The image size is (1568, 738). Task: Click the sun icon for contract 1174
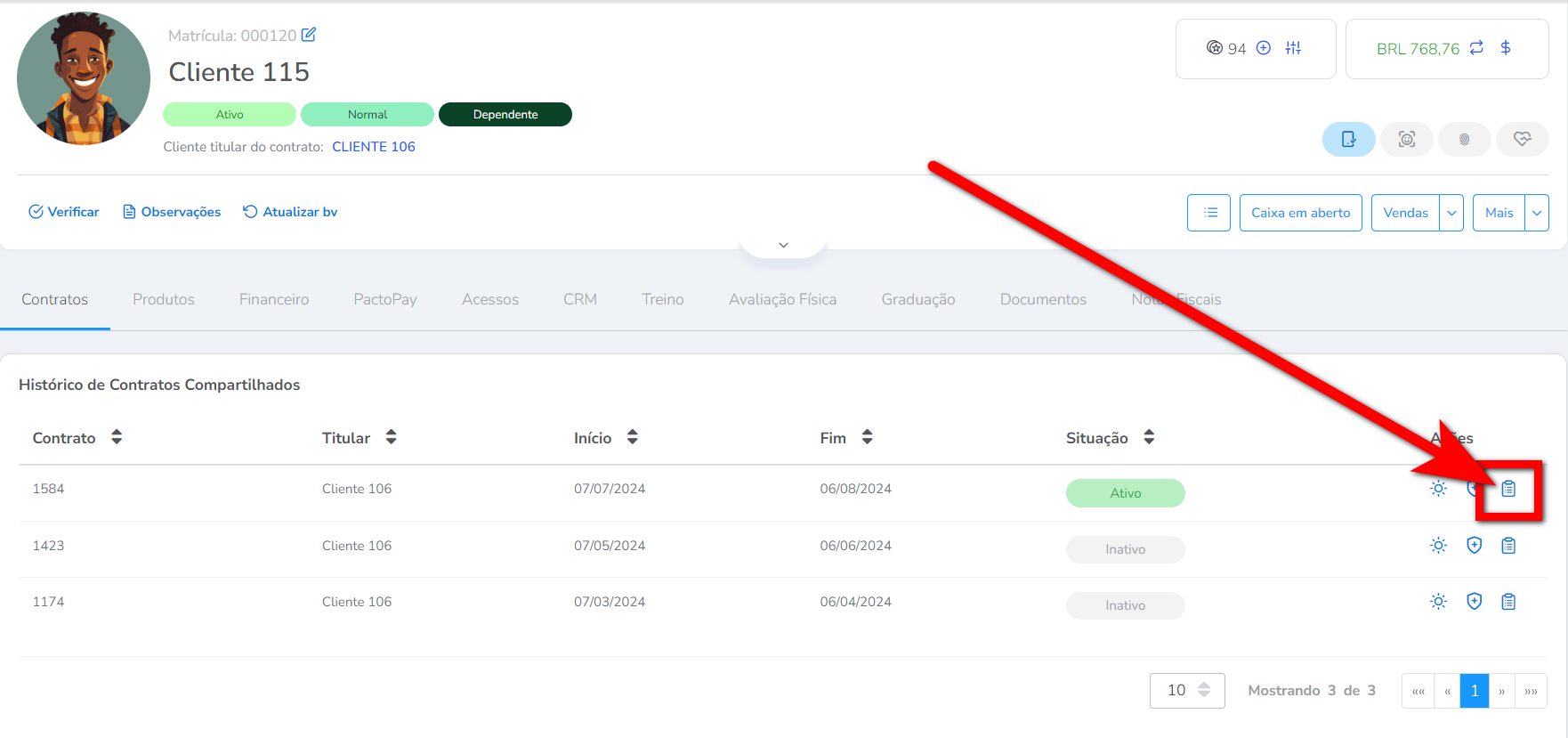coord(1438,602)
